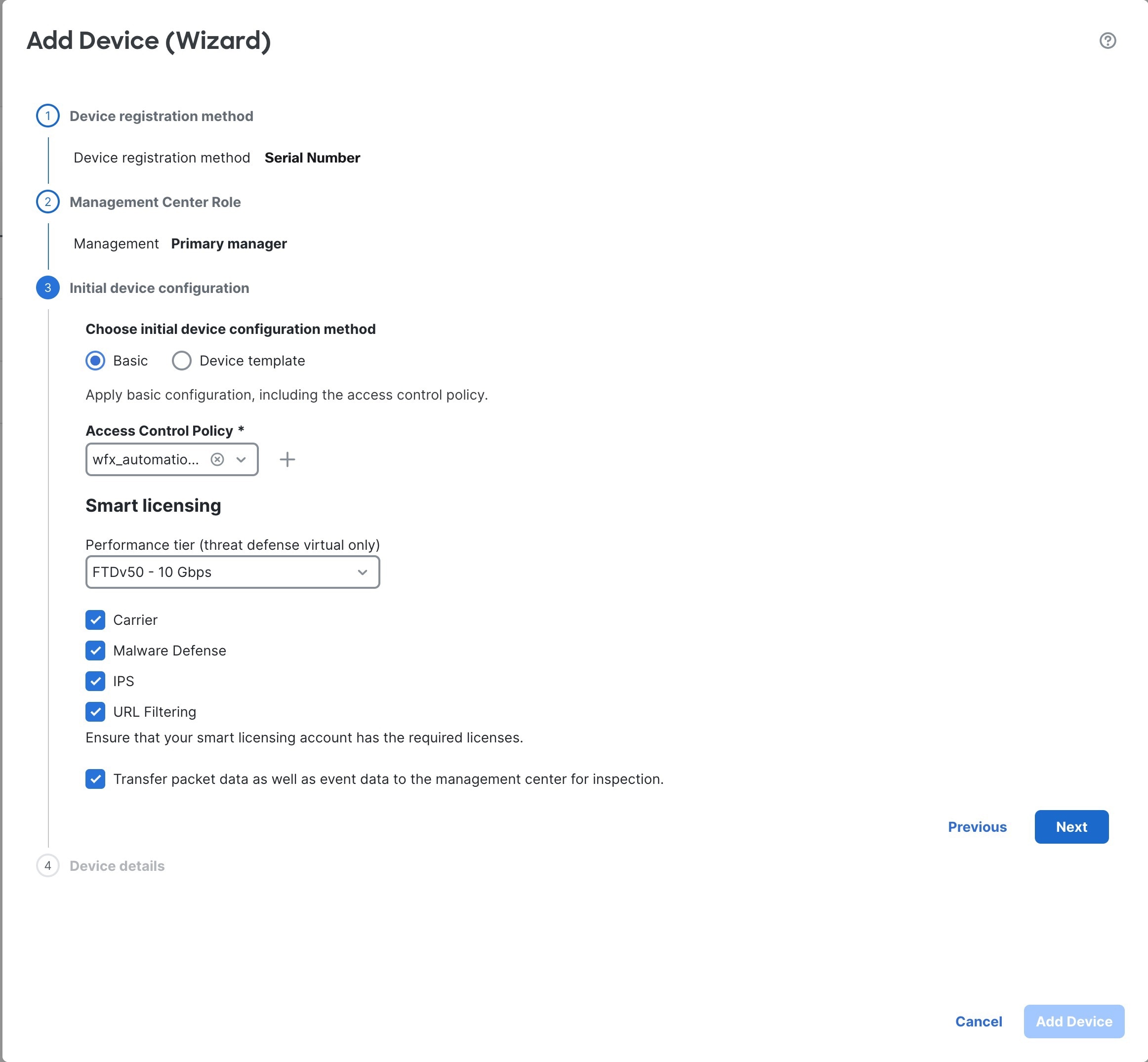Viewport: 1148px width, 1062px height.
Task: Go to step 1 circle icon
Action: [48, 116]
